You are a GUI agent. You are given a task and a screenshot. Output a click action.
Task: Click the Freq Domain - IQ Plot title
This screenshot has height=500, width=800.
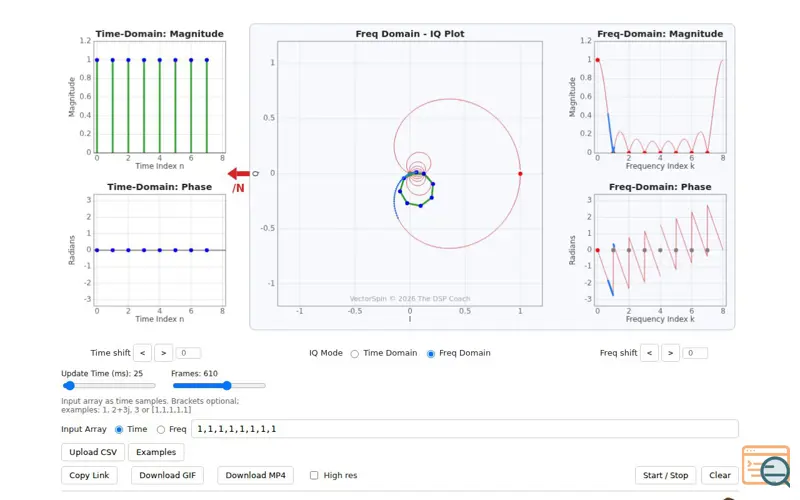pyautogui.click(x=410, y=34)
